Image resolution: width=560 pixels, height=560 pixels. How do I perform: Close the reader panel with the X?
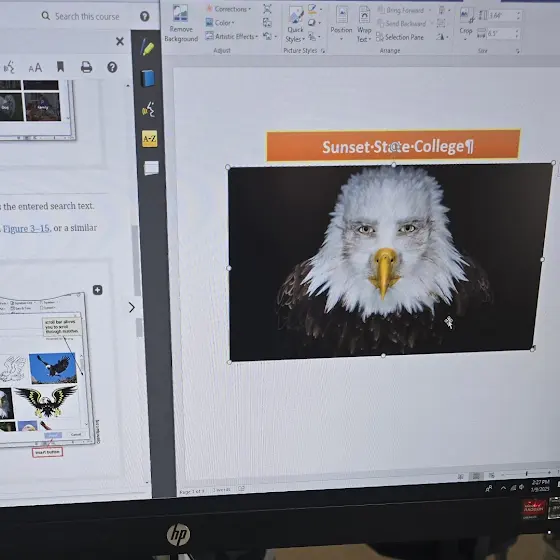[120, 41]
